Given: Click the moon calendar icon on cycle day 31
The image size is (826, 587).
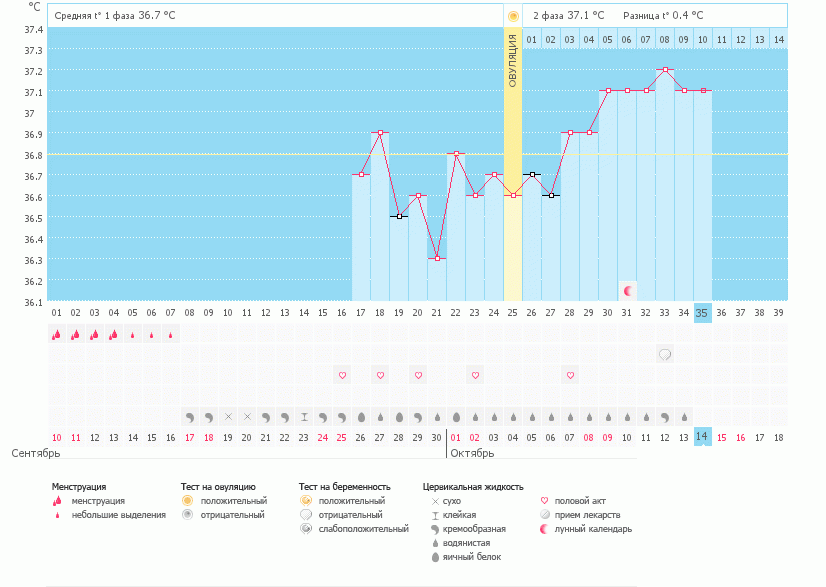Looking at the screenshot, I should click(627, 291).
